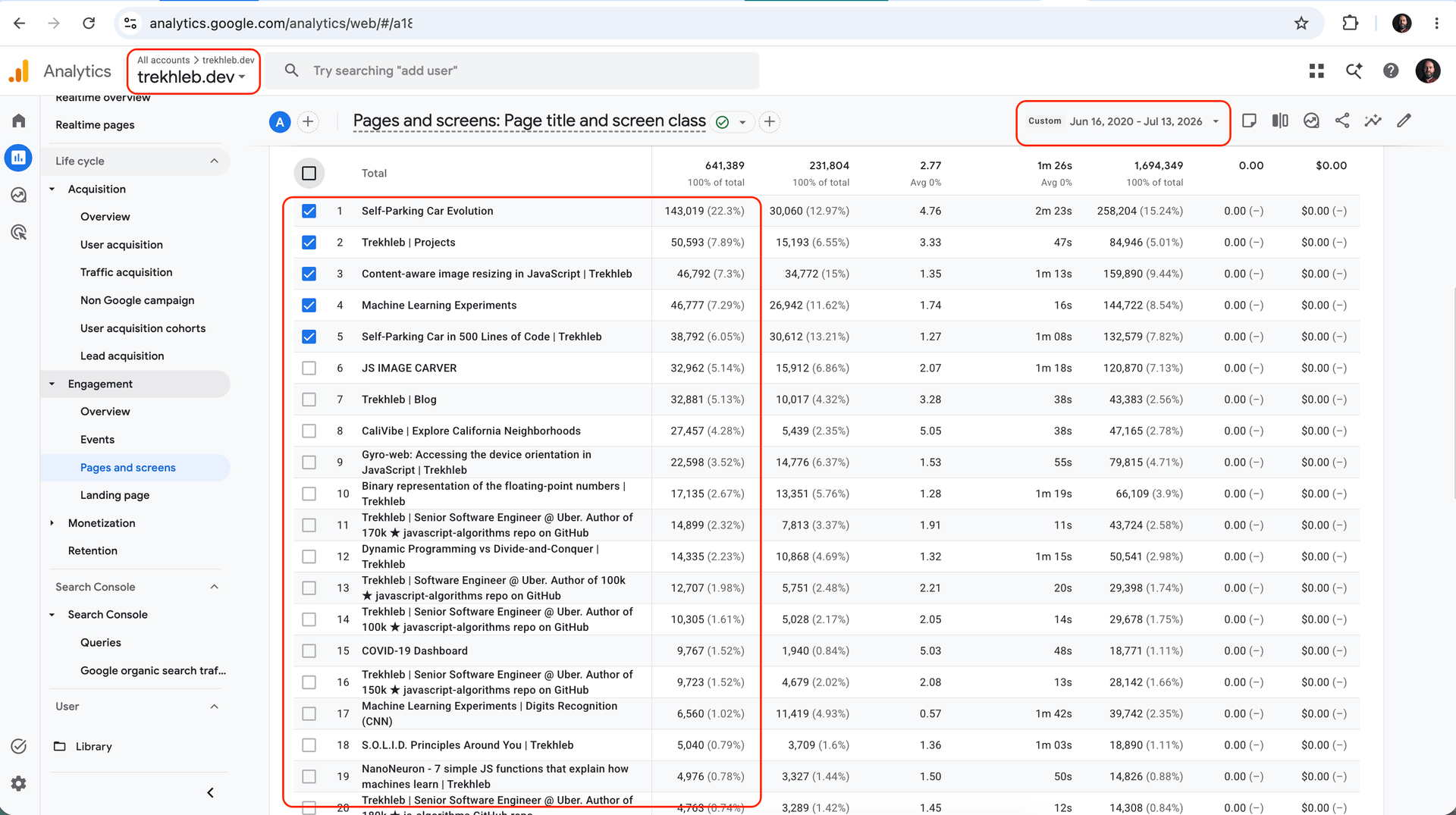Viewport: 1456px width, 815px height.
Task: Check the Trekhleb | Blog row
Action: 309,400
